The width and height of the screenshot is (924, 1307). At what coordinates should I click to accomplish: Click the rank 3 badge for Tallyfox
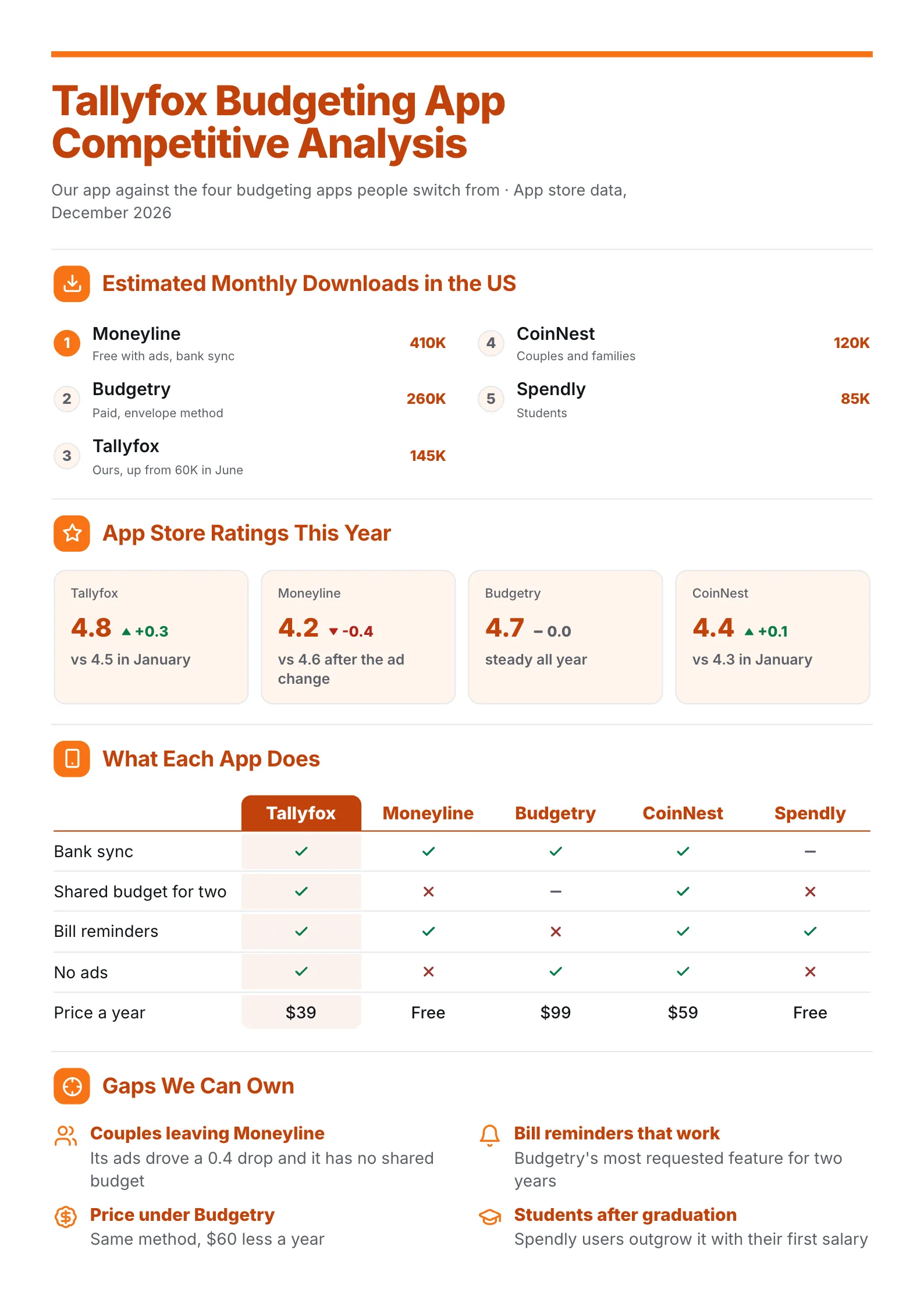[x=67, y=456]
